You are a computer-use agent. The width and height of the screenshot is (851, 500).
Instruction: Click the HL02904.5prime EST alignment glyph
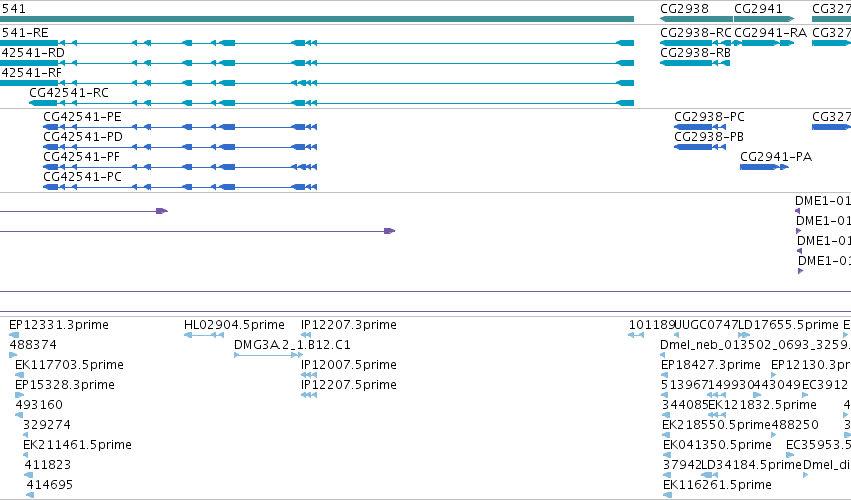pyautogui.click(x=204, y=335)
